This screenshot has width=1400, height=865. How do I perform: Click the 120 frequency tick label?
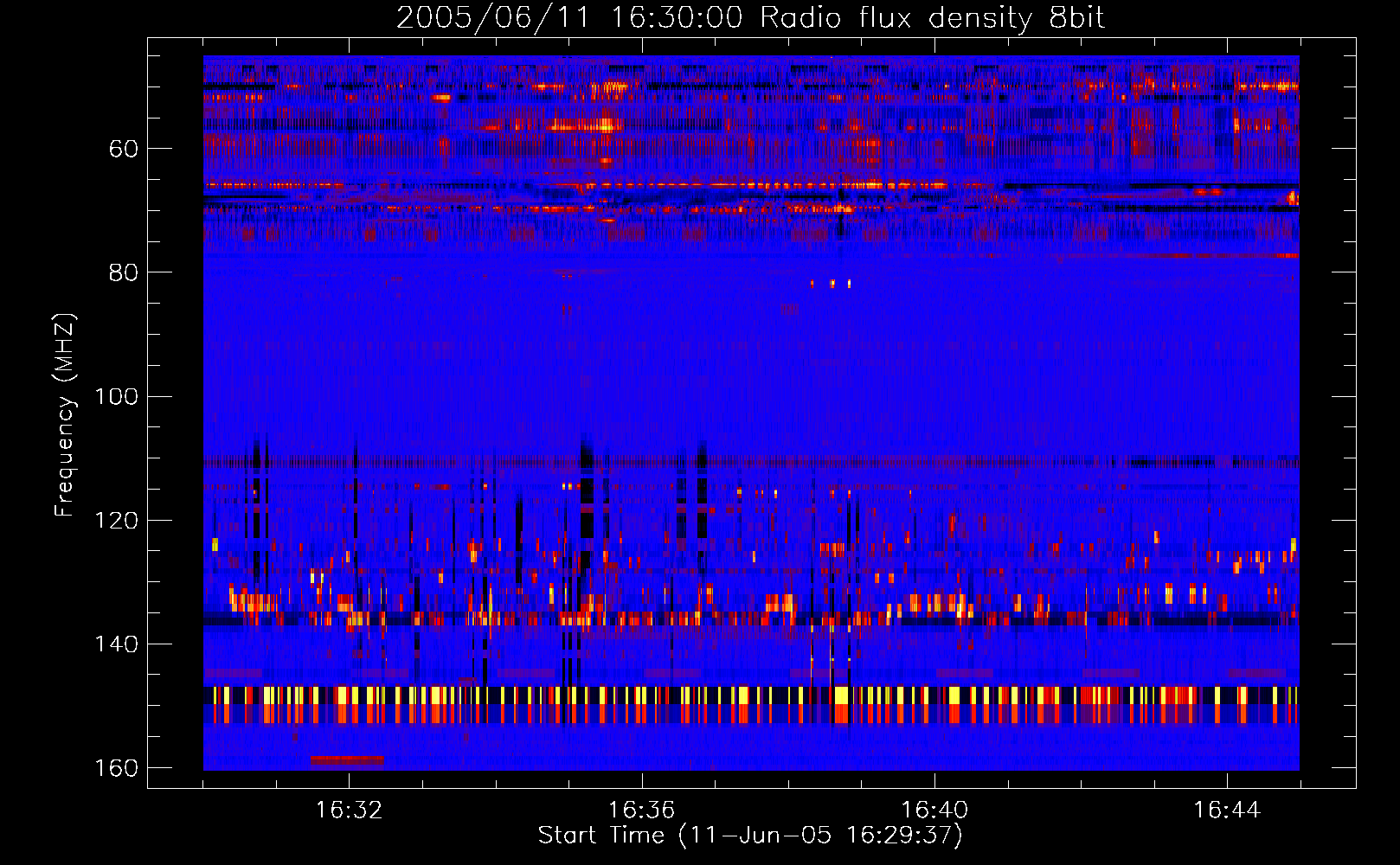(117, 521)
